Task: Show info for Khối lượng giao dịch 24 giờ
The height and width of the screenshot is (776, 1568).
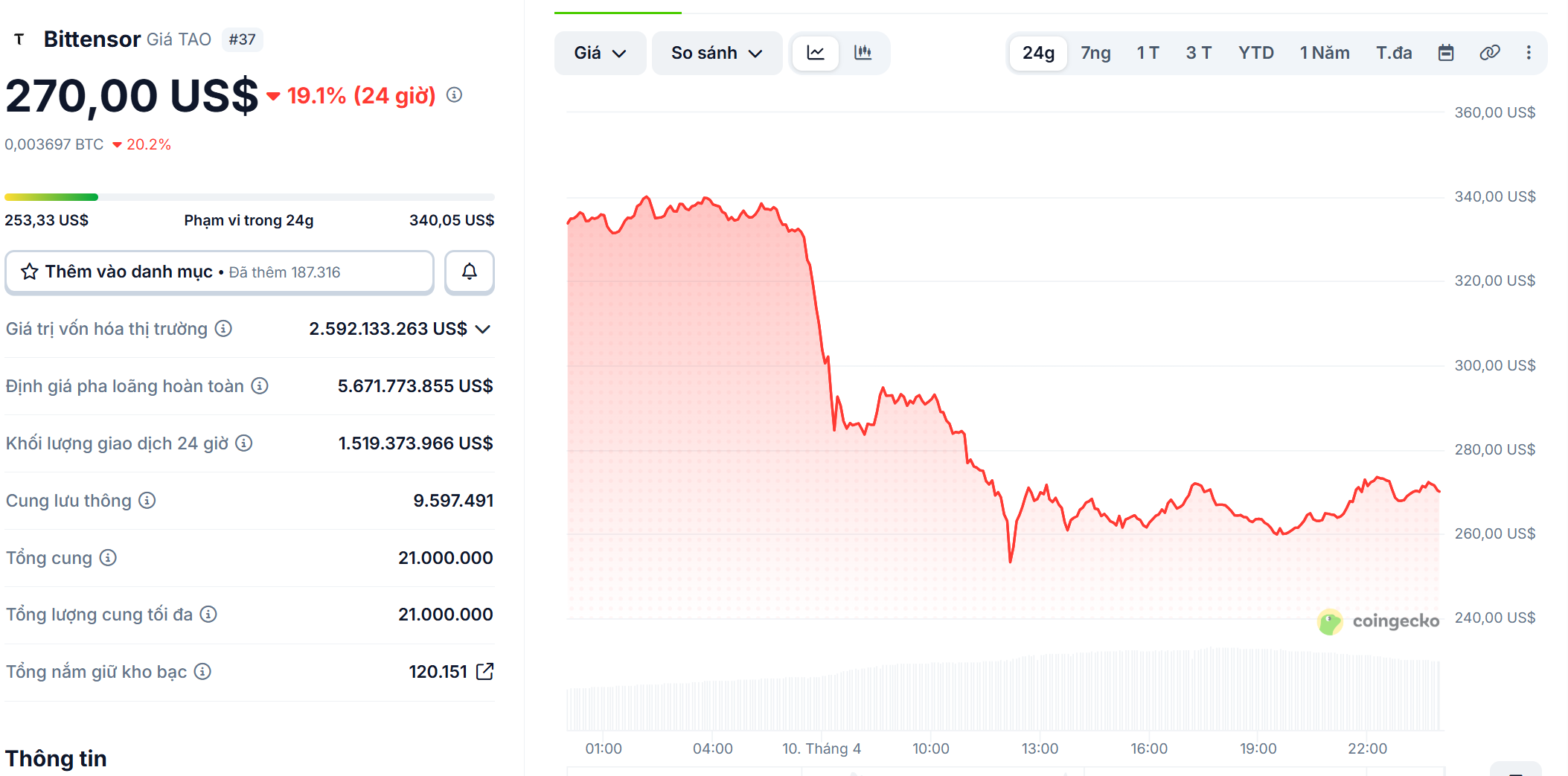Action: [244, 443]
